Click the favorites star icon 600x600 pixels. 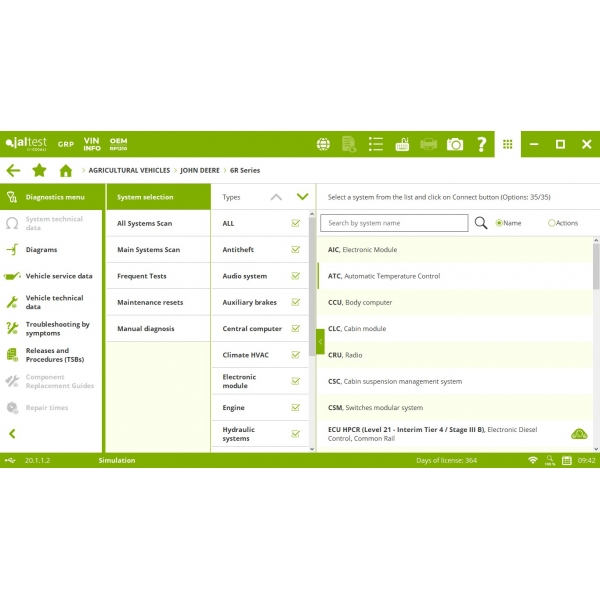coord(40,171)
